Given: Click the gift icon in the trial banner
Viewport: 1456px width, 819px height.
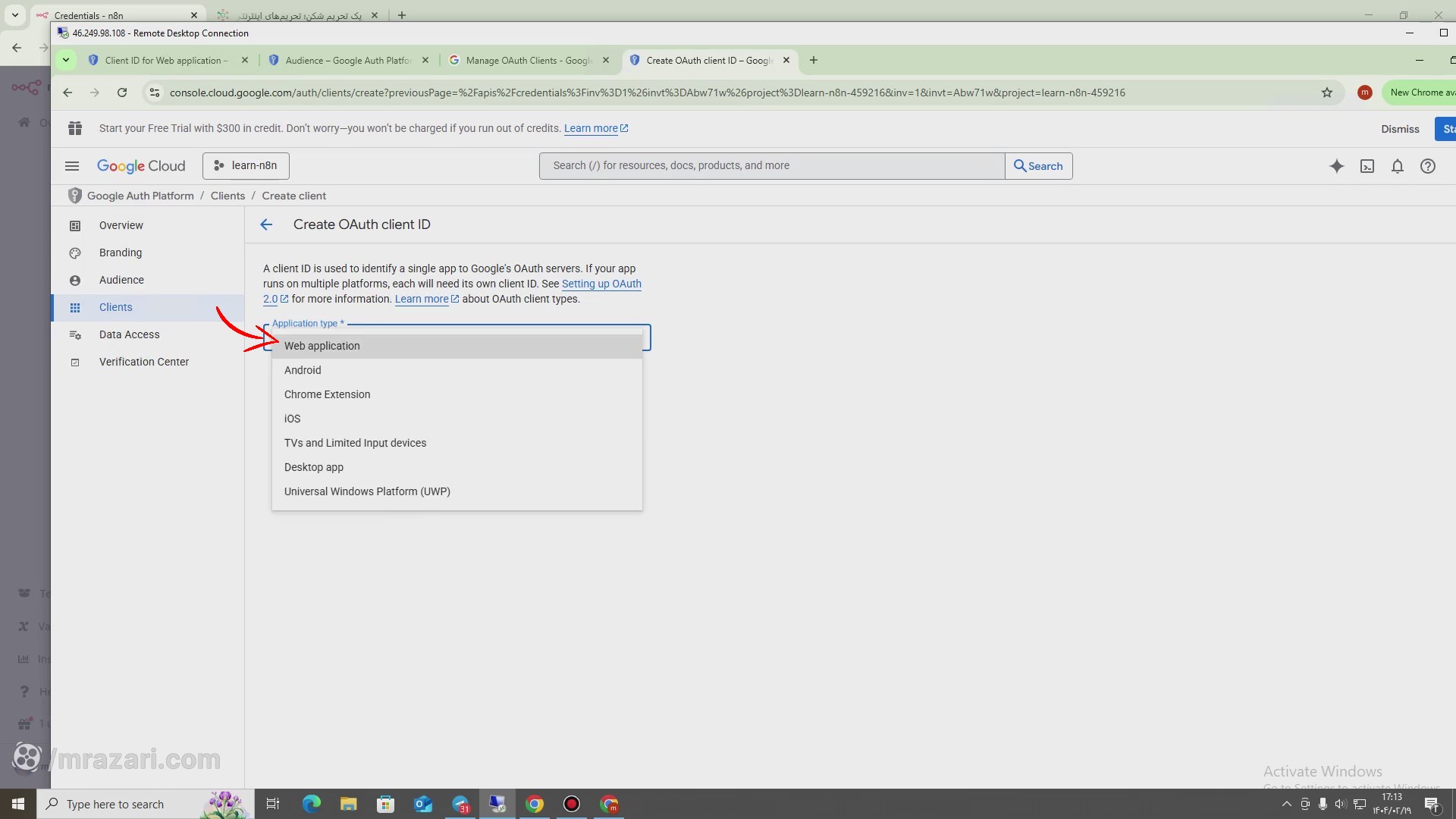Looking at the screenshot, I should pos(75,128).
